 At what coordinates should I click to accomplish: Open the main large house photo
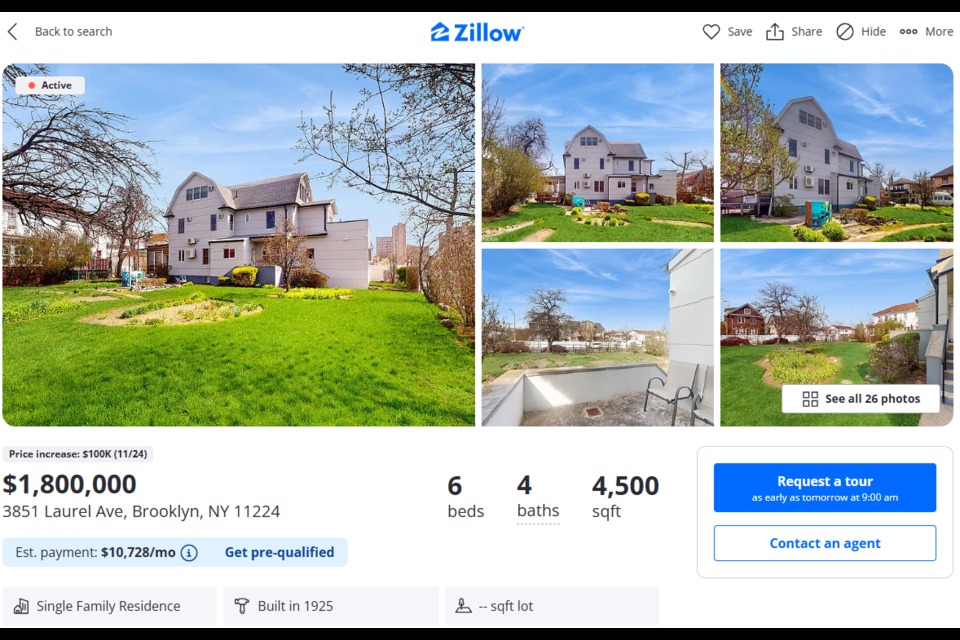(x=239, y=244)
